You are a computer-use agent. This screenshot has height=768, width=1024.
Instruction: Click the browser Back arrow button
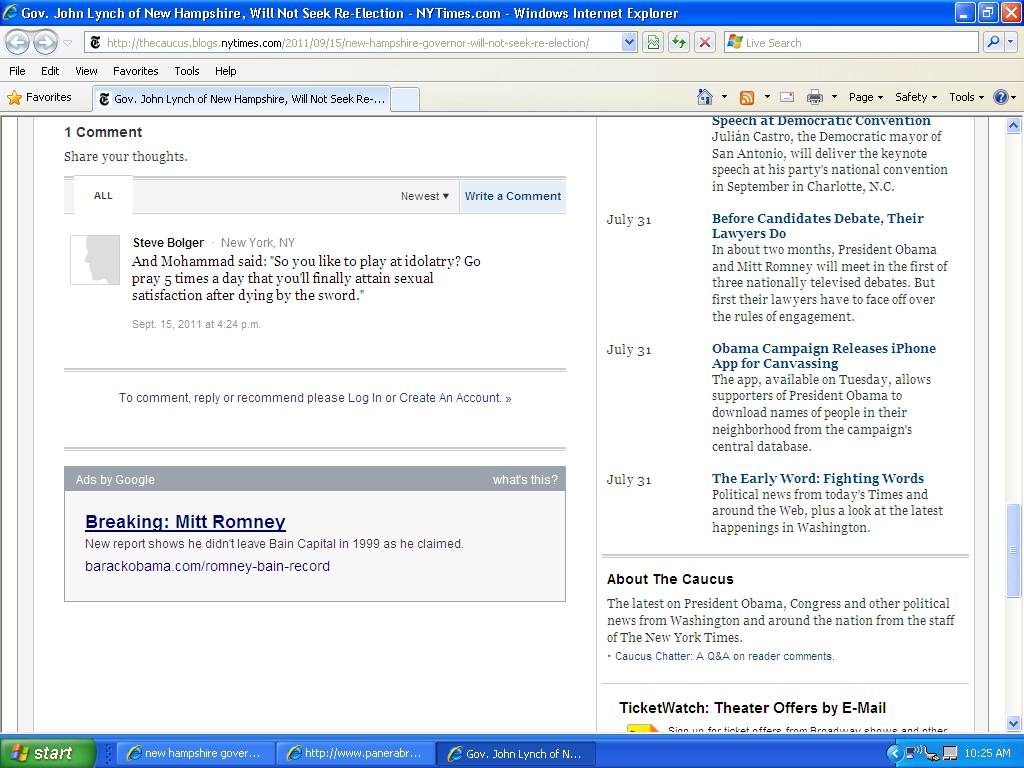click(18, 43)
